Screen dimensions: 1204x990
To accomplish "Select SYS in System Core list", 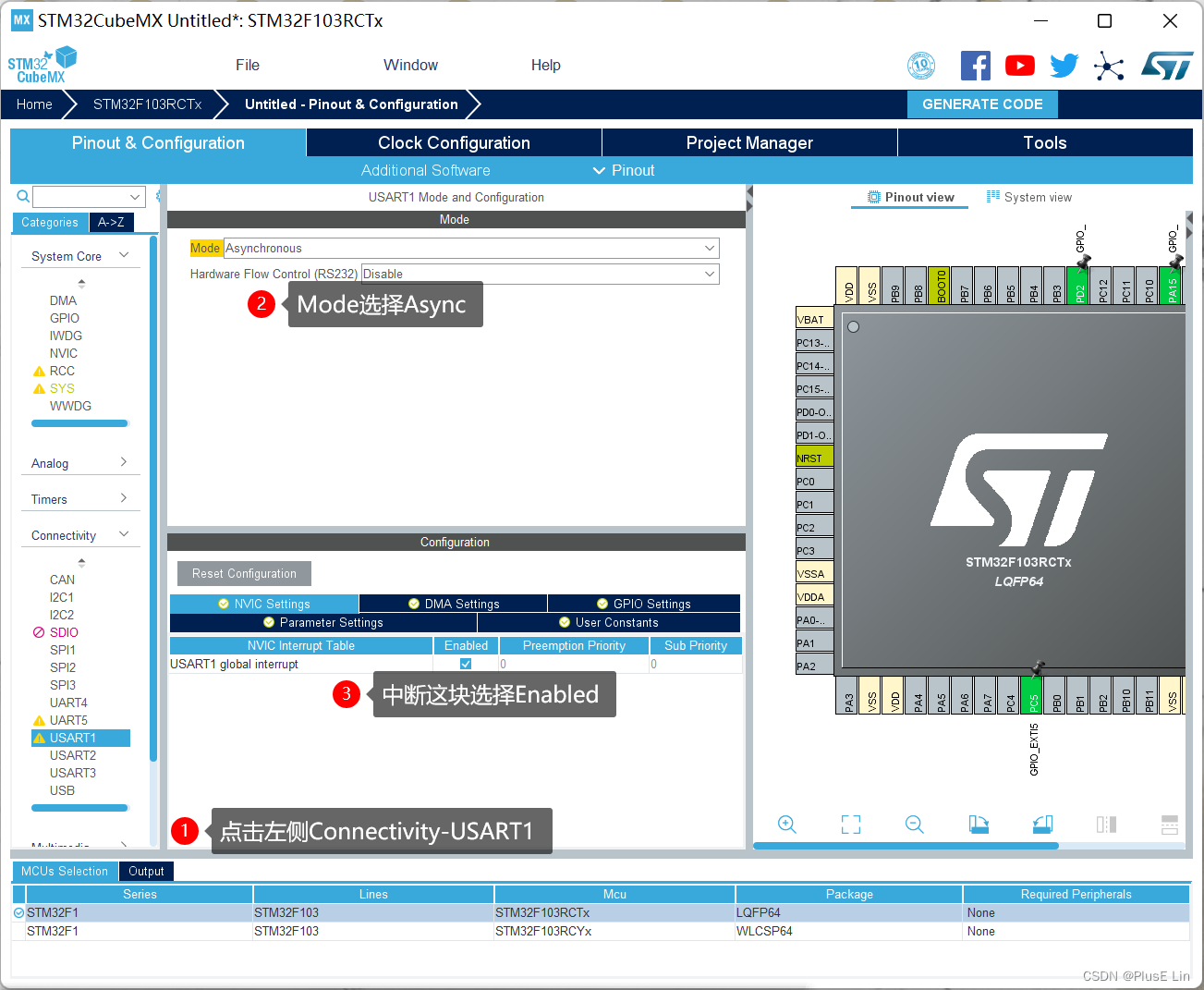I will coord(62,388).
